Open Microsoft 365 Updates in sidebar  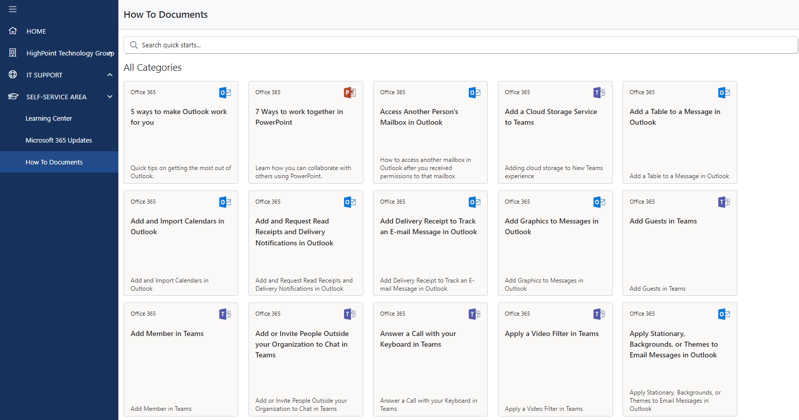point(59,140)
